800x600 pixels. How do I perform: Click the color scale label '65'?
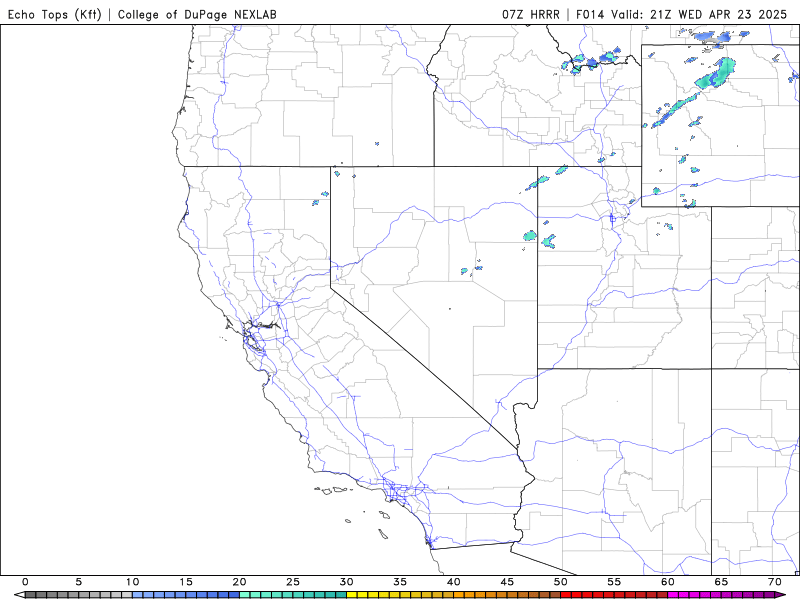point(721,582)
